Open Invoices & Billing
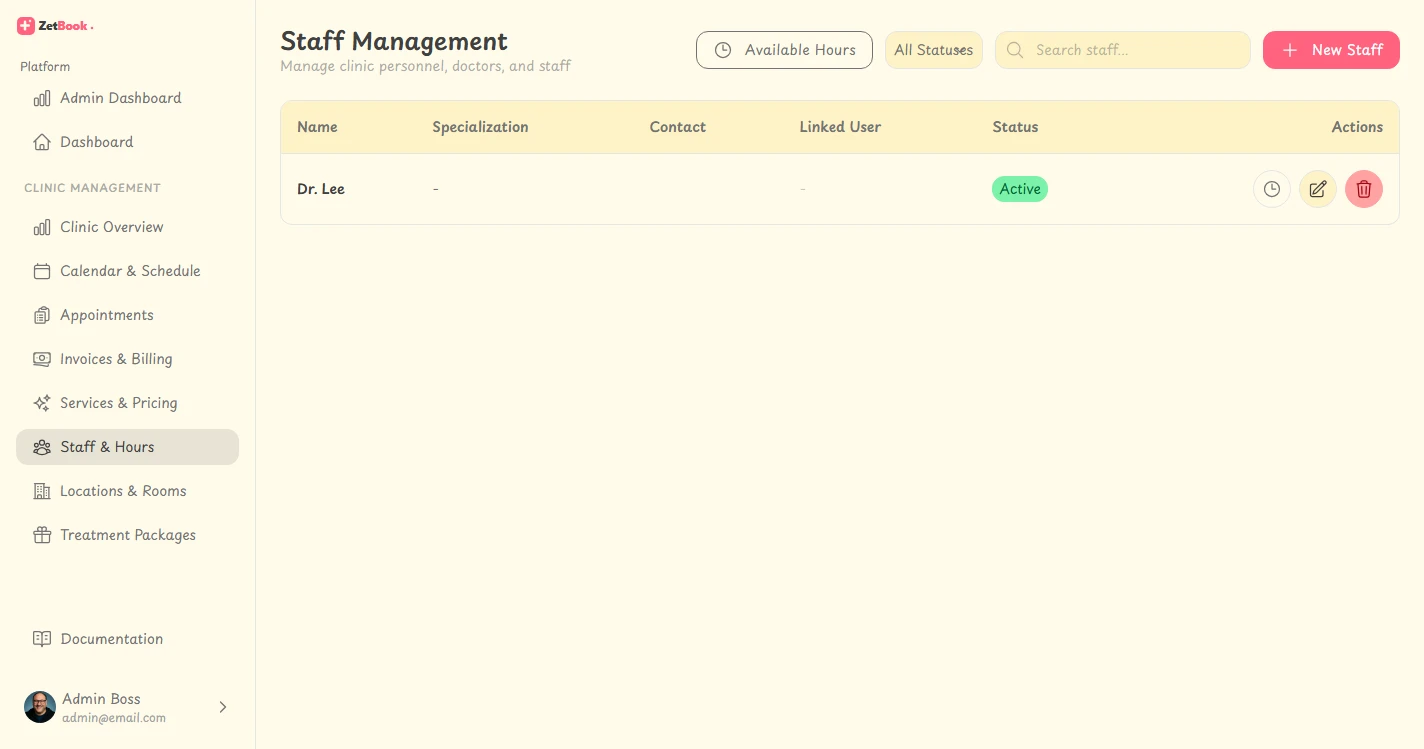1424x749 pixels. (127, 359)
